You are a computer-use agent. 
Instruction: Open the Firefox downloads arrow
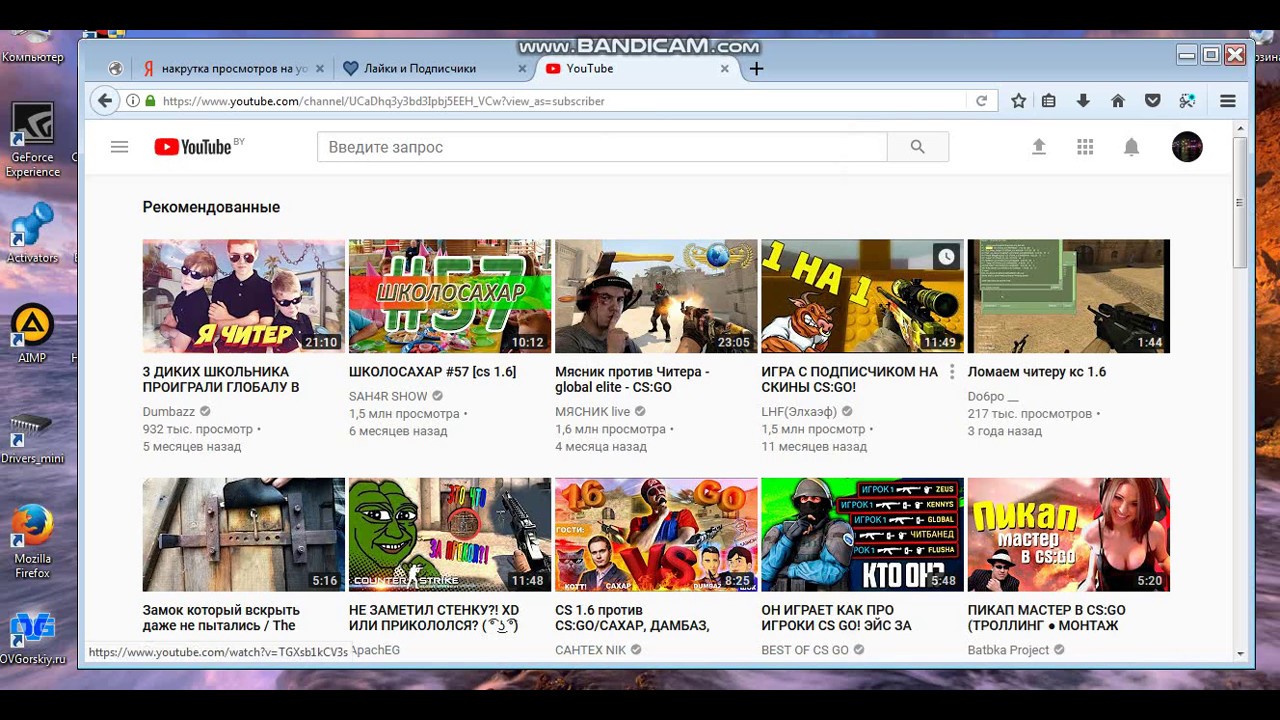pos(1083,100)
